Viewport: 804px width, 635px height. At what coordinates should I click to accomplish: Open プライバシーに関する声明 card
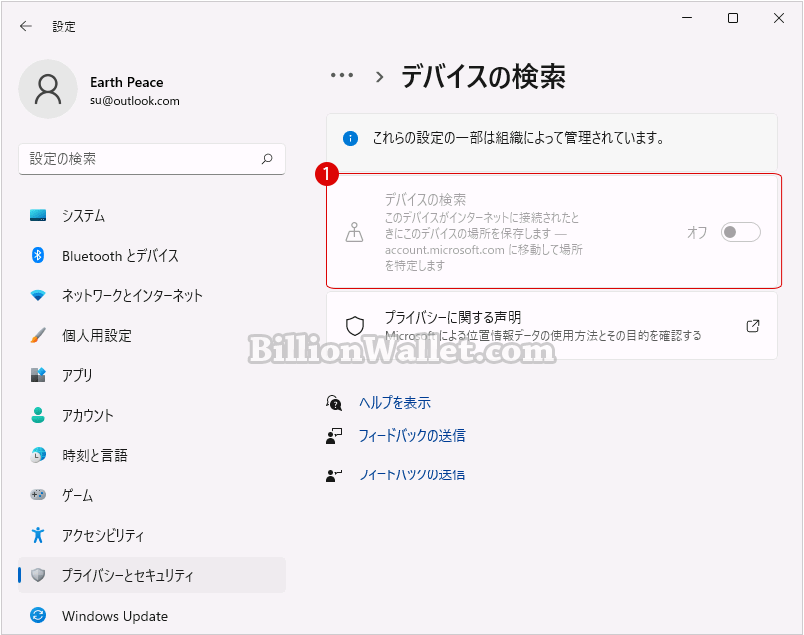click(552, 326)
